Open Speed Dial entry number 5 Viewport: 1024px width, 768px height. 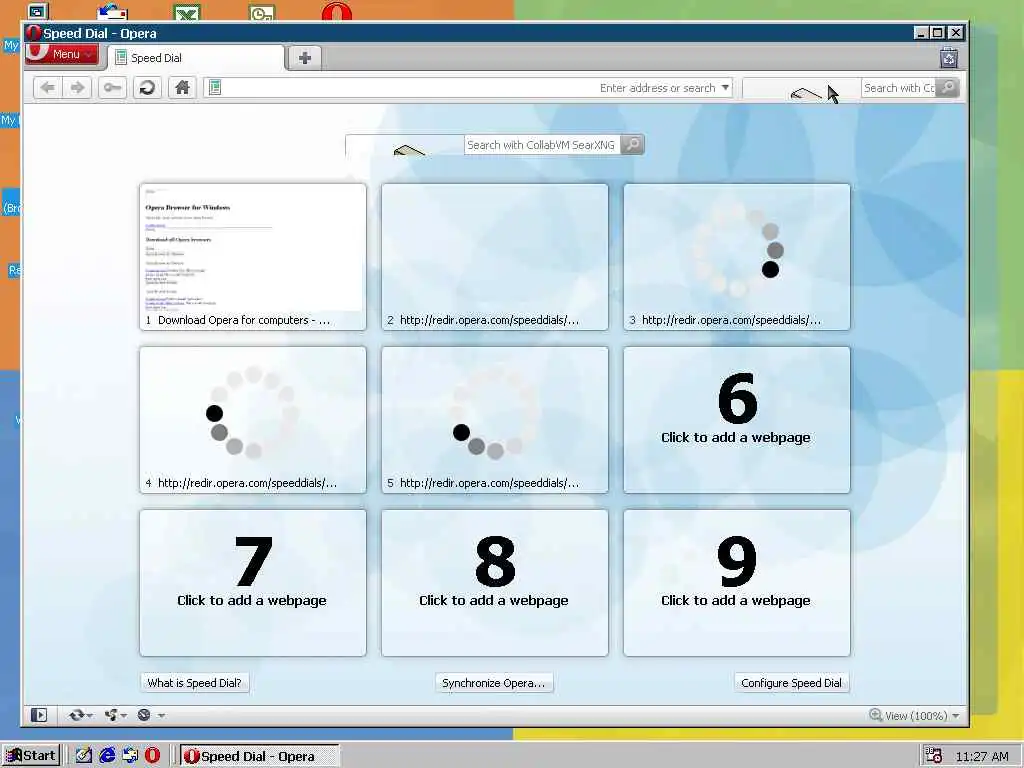[x=494, y=420]
